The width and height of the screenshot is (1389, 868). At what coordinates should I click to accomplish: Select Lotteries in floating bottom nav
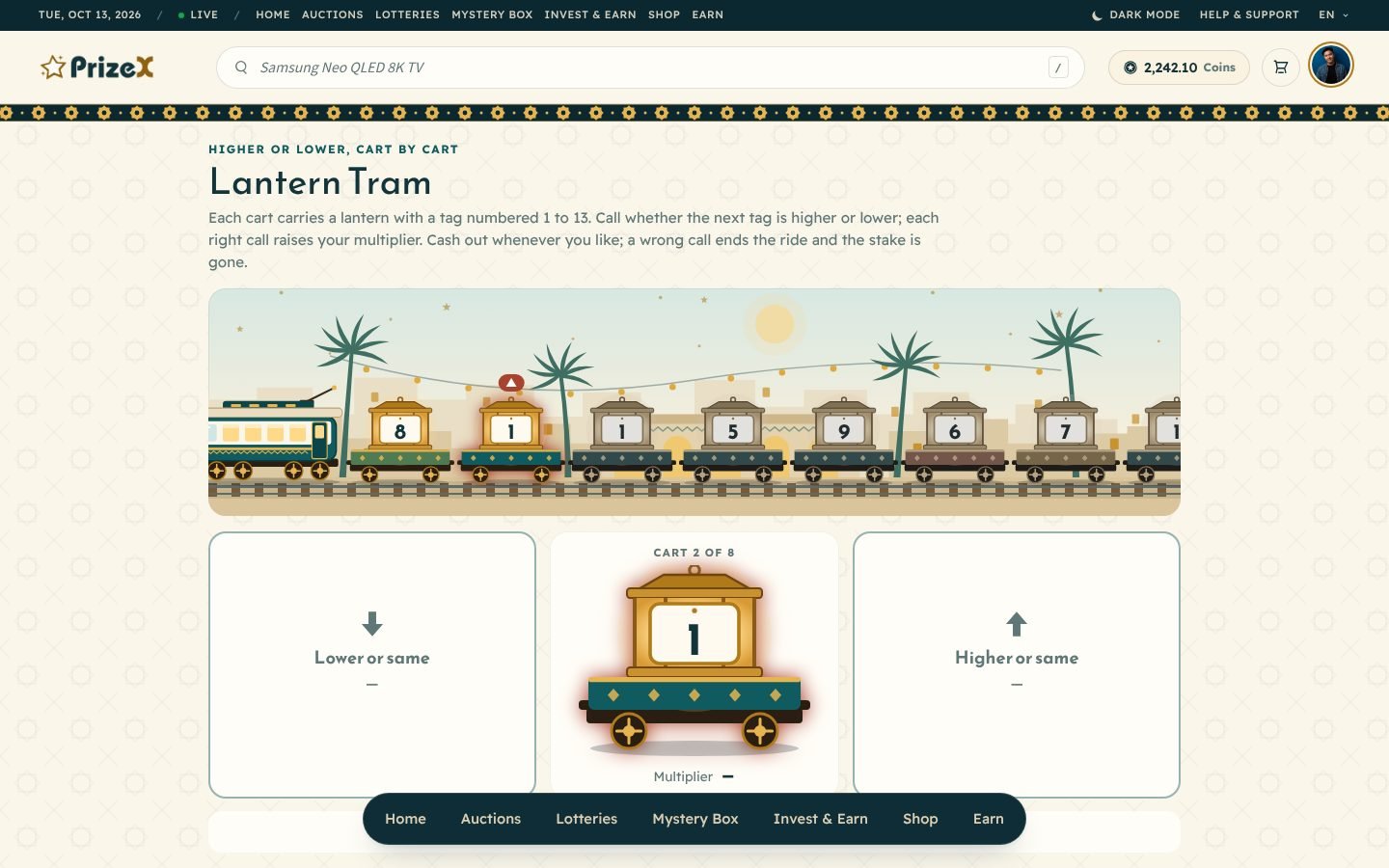click(586, 819)
